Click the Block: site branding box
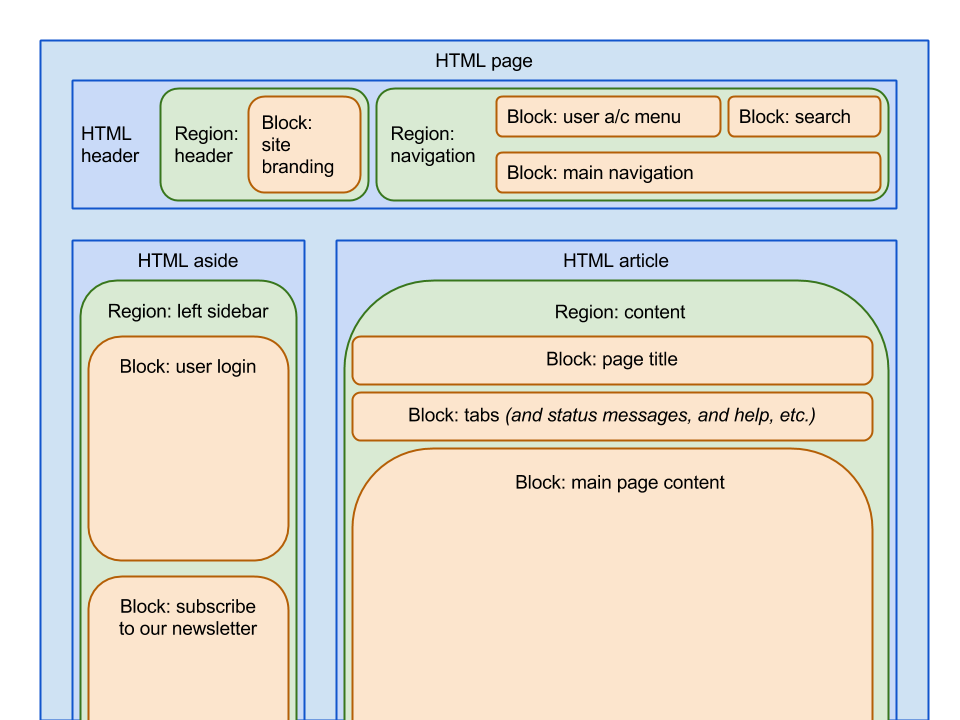 (304, 144)
